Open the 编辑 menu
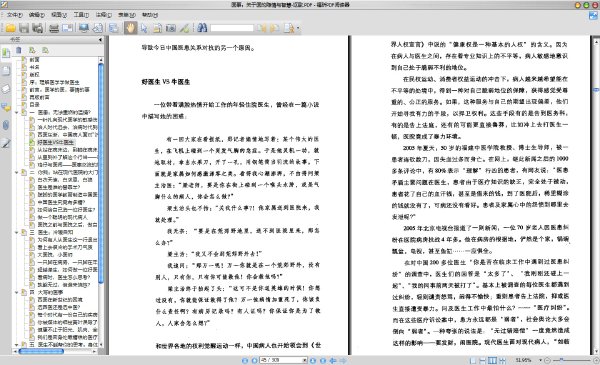The width and height of the screenshot is (600, 365). coord(37,15)
